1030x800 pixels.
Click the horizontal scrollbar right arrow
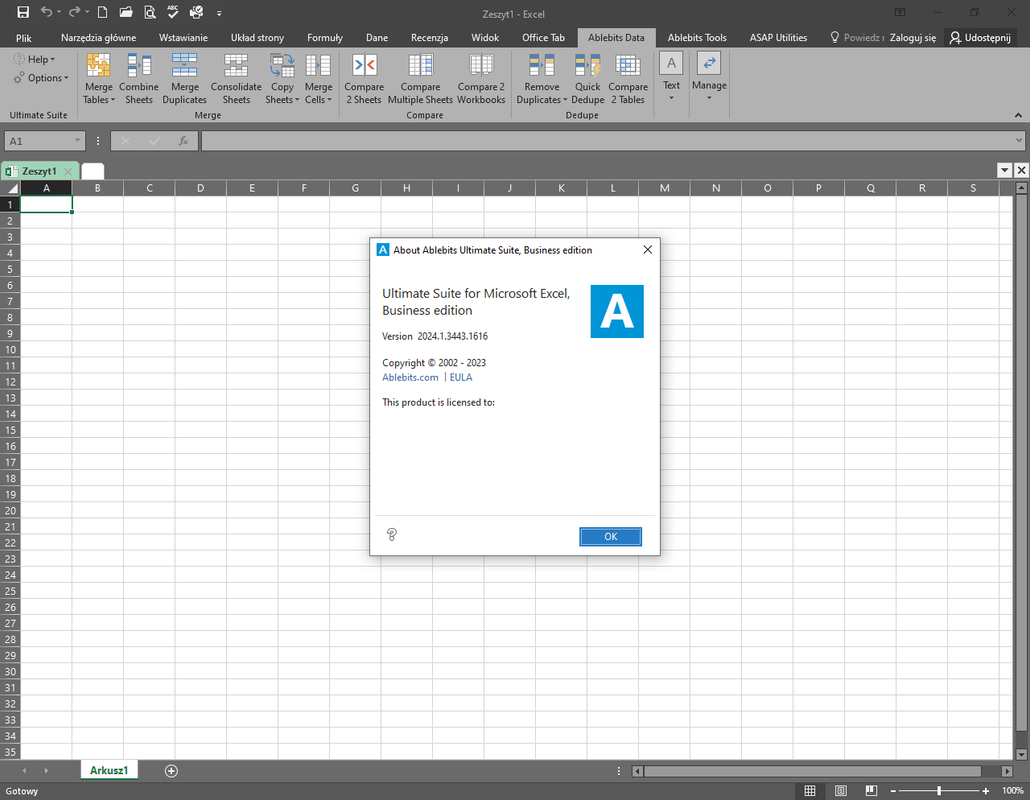click(1007, 771)
